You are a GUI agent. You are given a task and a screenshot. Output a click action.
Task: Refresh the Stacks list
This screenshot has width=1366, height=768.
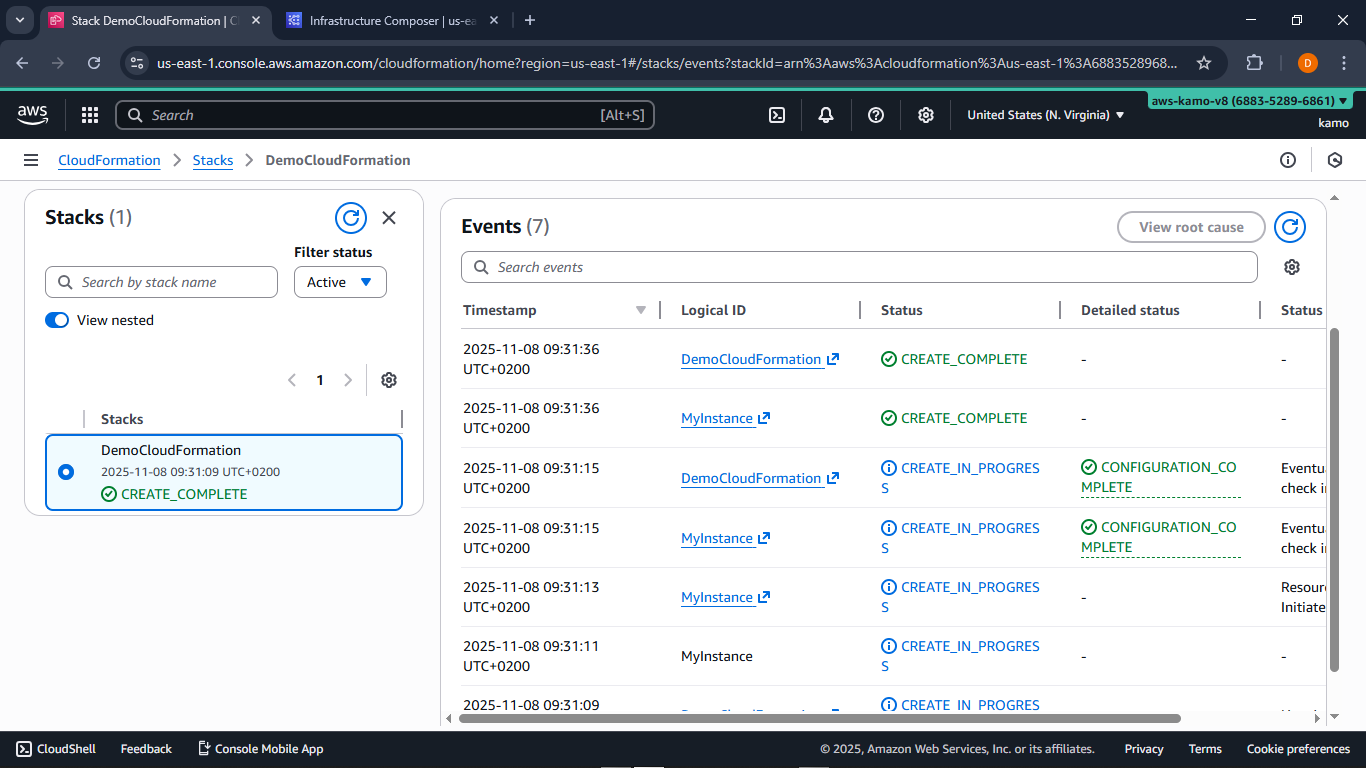pos(350,217)
